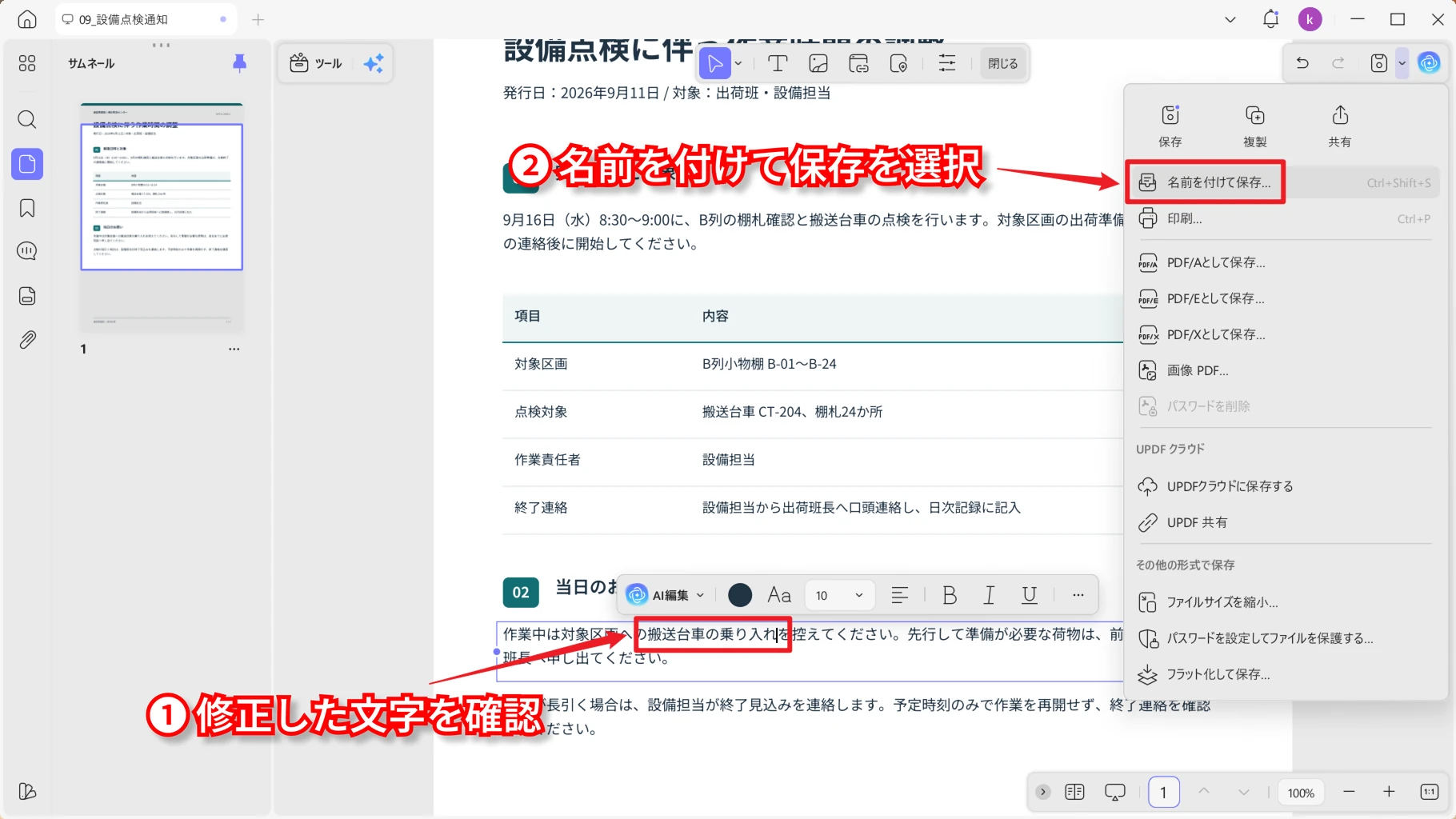Image resolution: width=1456 pixels, height=819 pixels.
Task: Open the select tool dropdown arrow
Action: [x=738, y=63]
